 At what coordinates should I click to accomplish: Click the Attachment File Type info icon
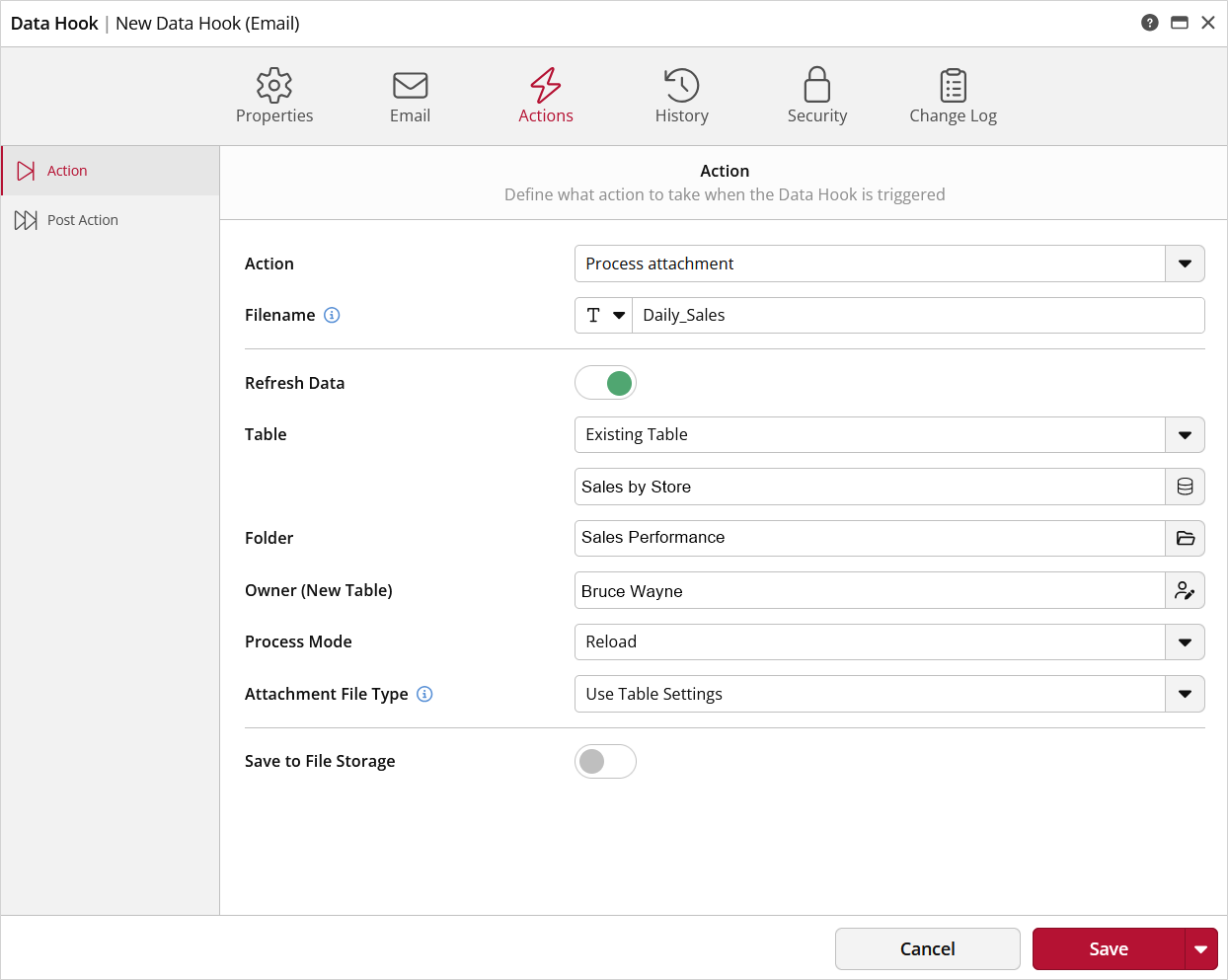click(424, 694)
